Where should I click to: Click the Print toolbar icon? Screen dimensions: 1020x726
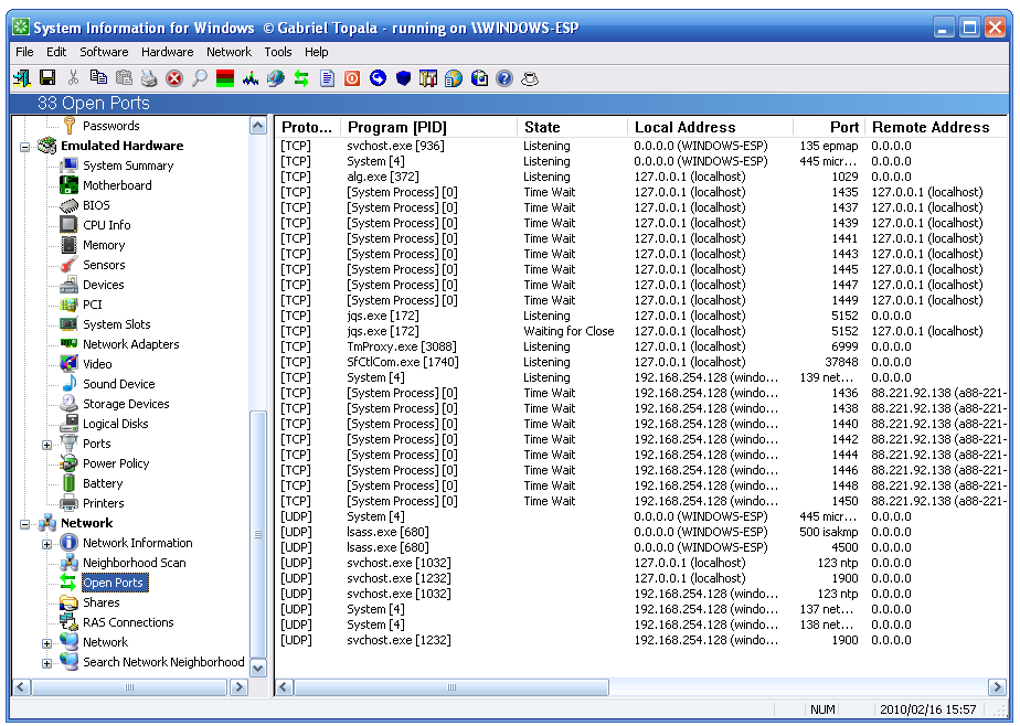tap(149, 78)
